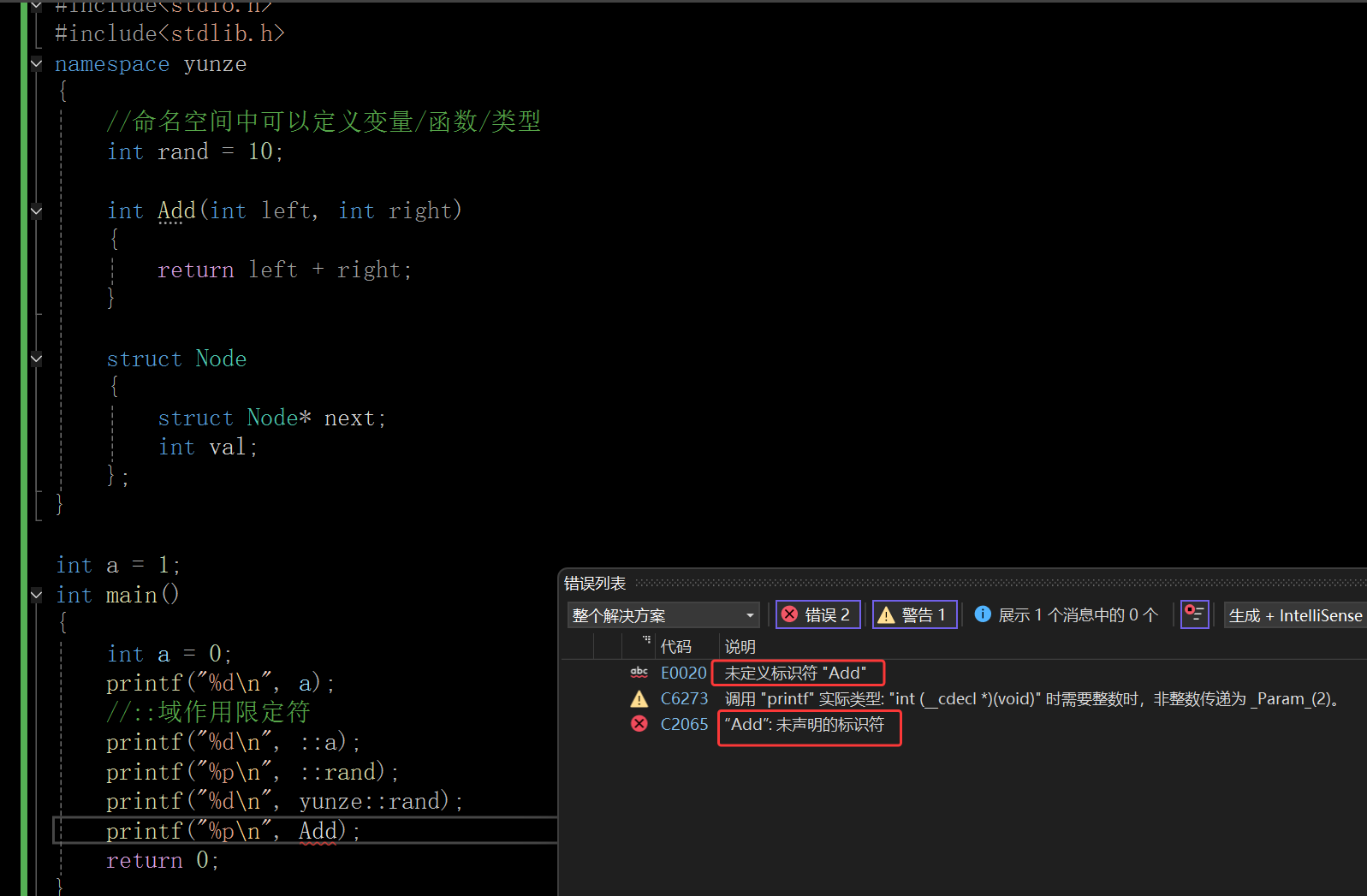Viewport: 1367px width, 896px height.
Task: Click the 错误列表 panel title
Action: [x=594, y=584]
